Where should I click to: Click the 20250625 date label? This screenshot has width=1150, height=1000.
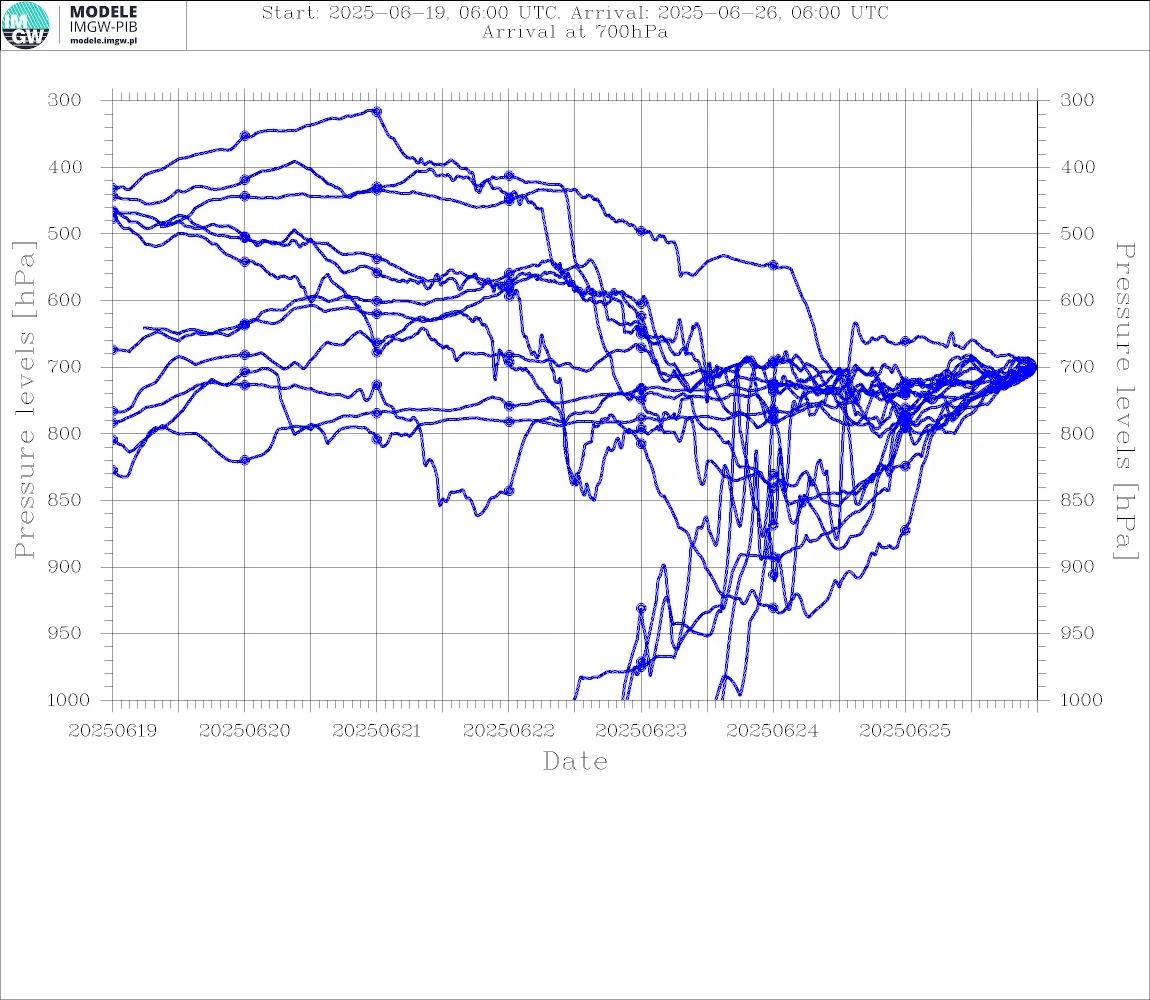(905, 731)
